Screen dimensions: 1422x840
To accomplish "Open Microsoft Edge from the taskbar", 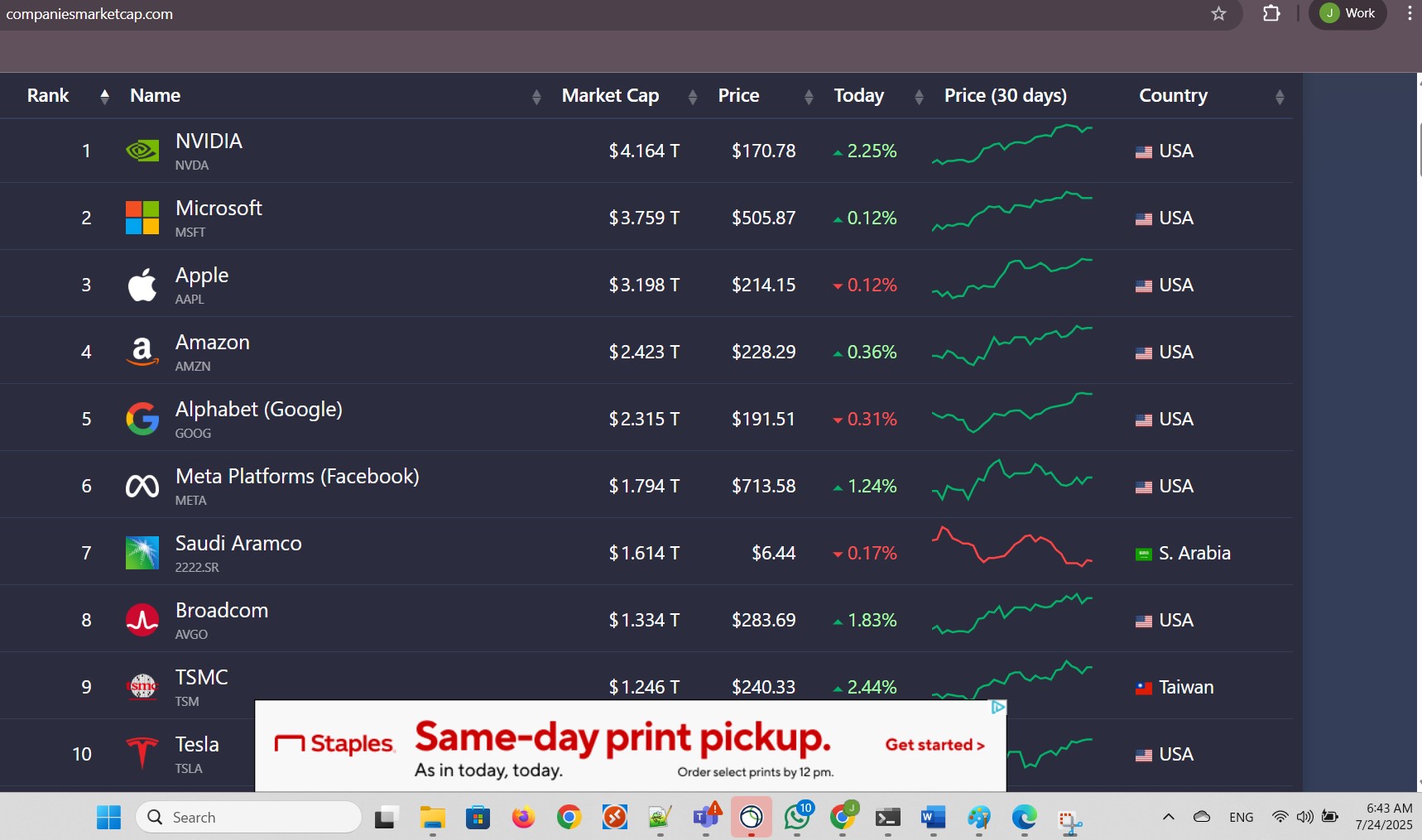I will click(x=1024, y=818).
